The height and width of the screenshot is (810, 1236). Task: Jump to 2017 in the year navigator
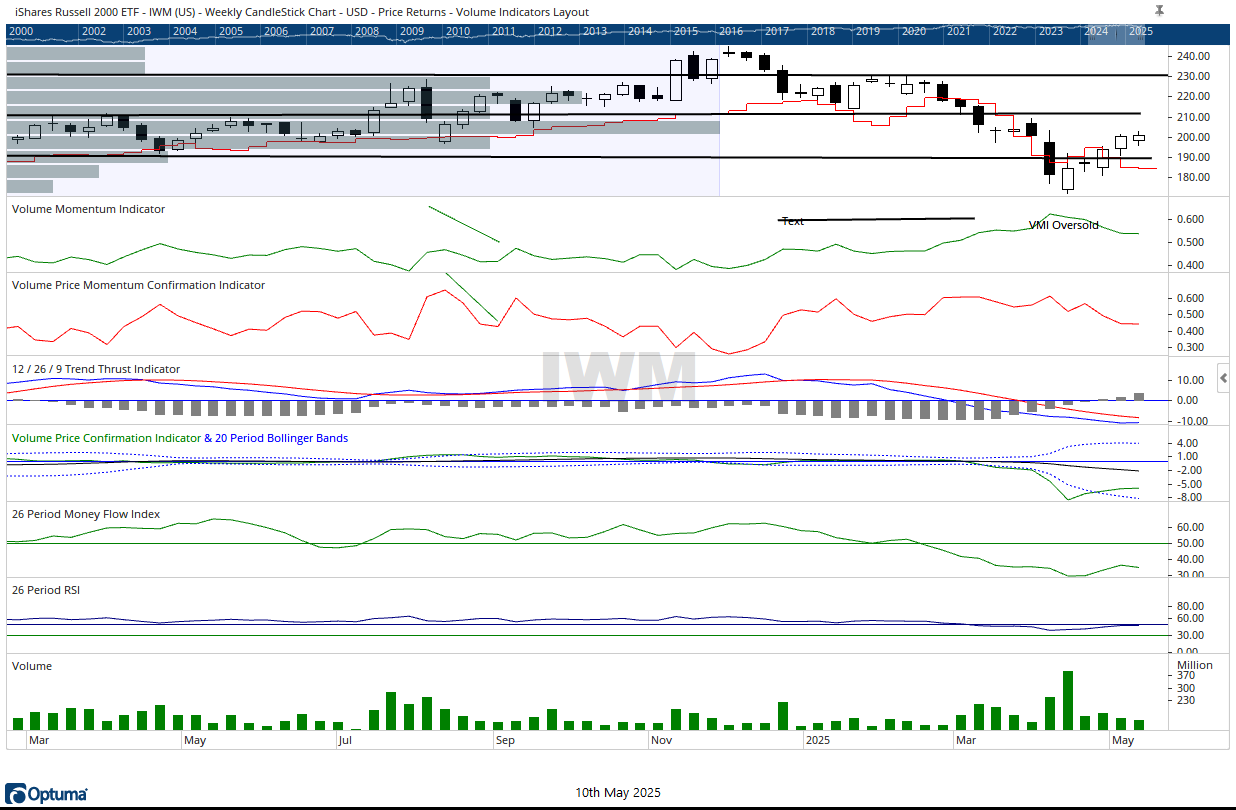(777, 31)
